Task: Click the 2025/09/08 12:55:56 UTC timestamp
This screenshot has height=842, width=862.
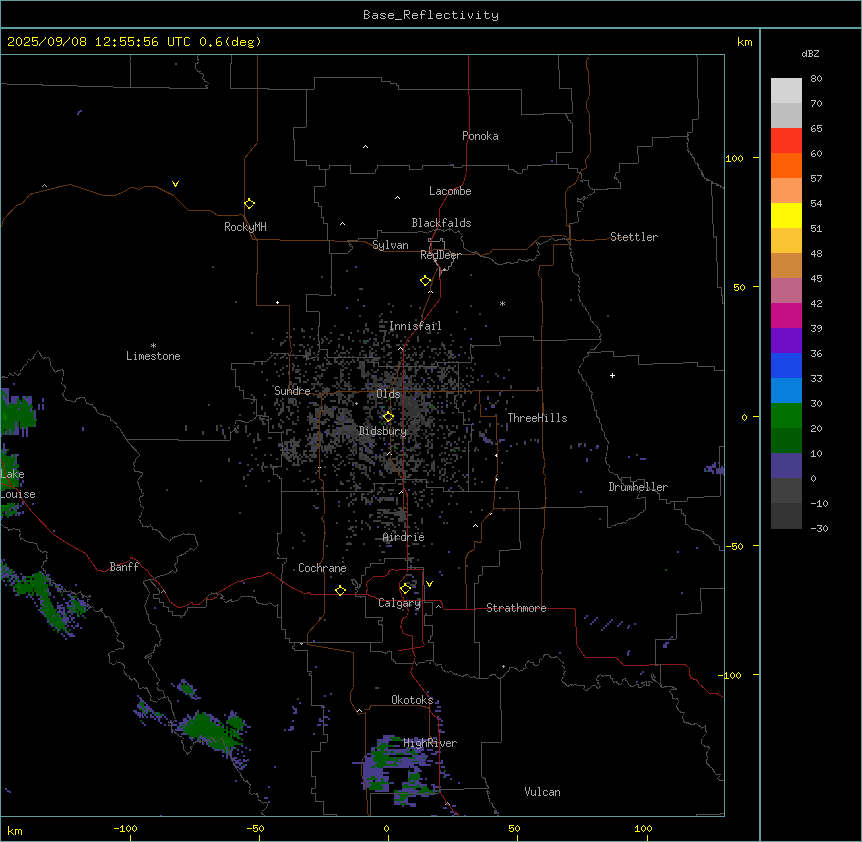Action: 99,42
